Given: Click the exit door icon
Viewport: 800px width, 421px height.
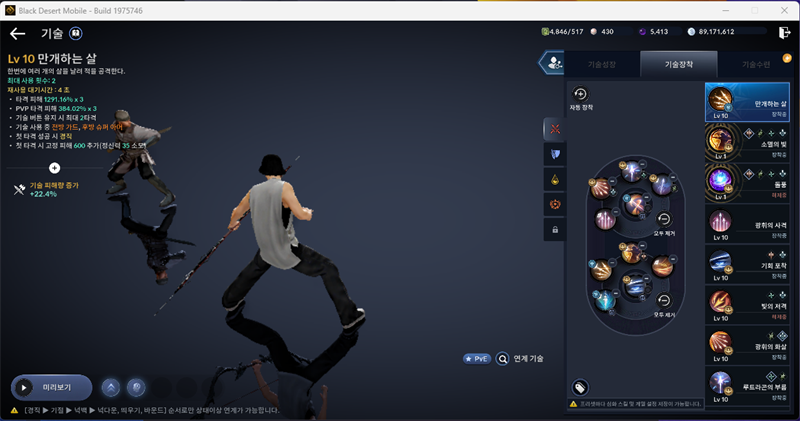Looking at the screenshot, I should click(783, 32).
